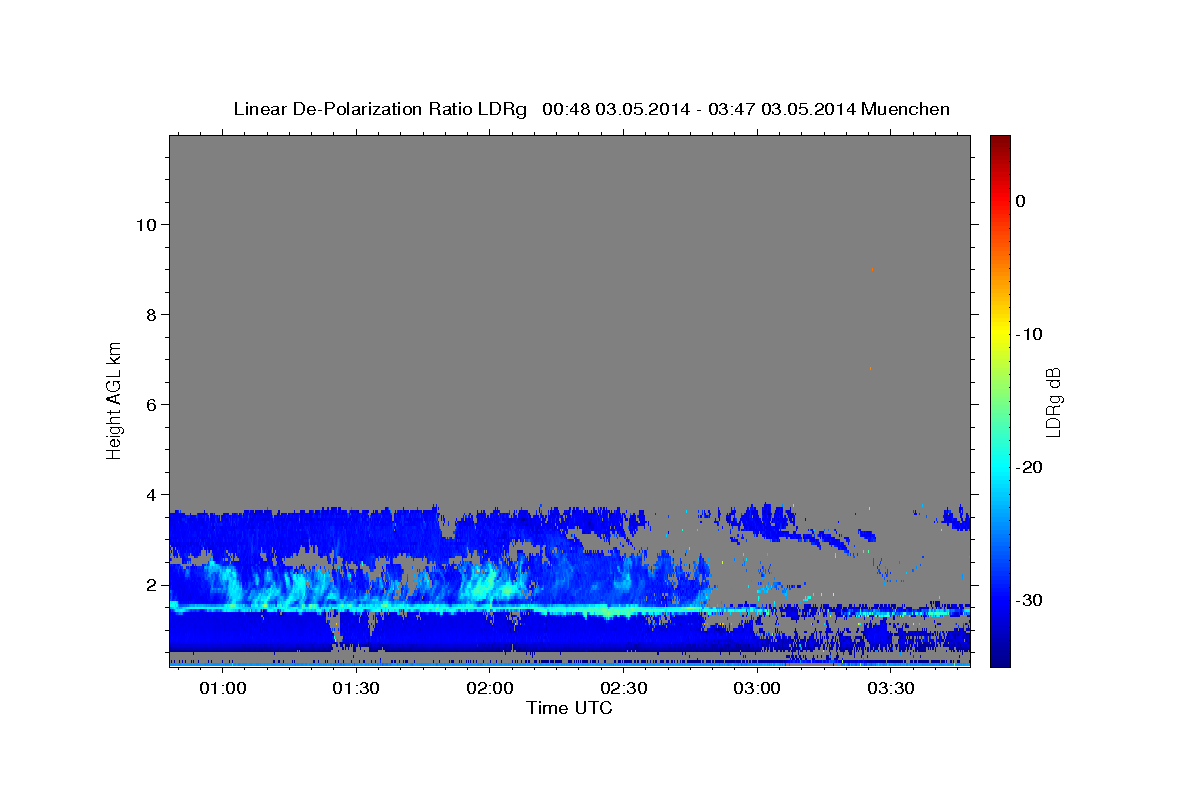1200x800 pixels.
Task: Click the '03:00' time tick label
Action: pos(757,689)
